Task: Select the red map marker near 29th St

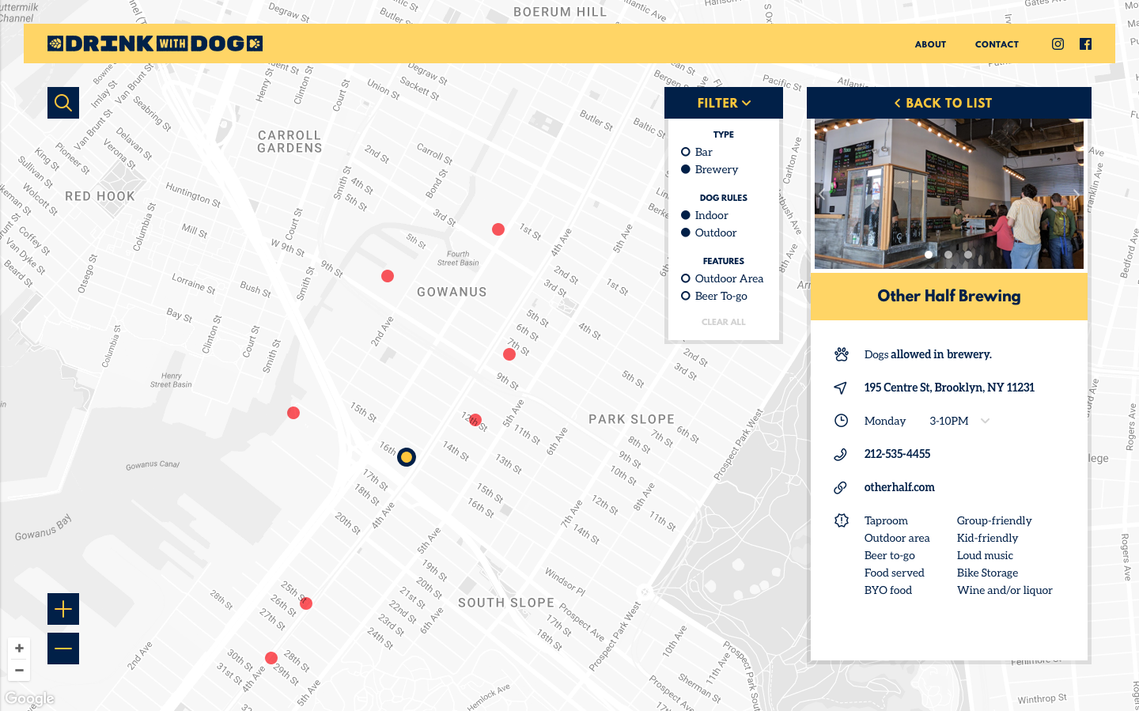Action: pyautogui.click(x=271, y=658)
